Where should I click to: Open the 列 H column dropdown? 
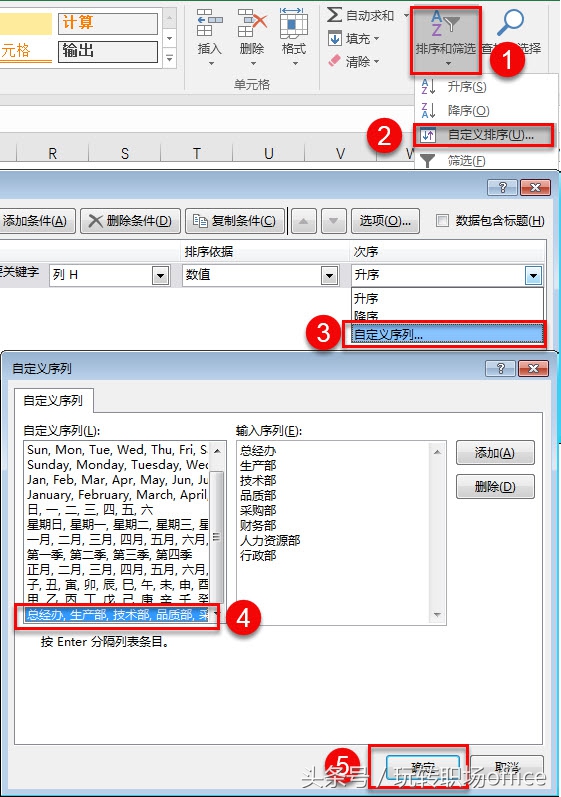coord(160,275)
